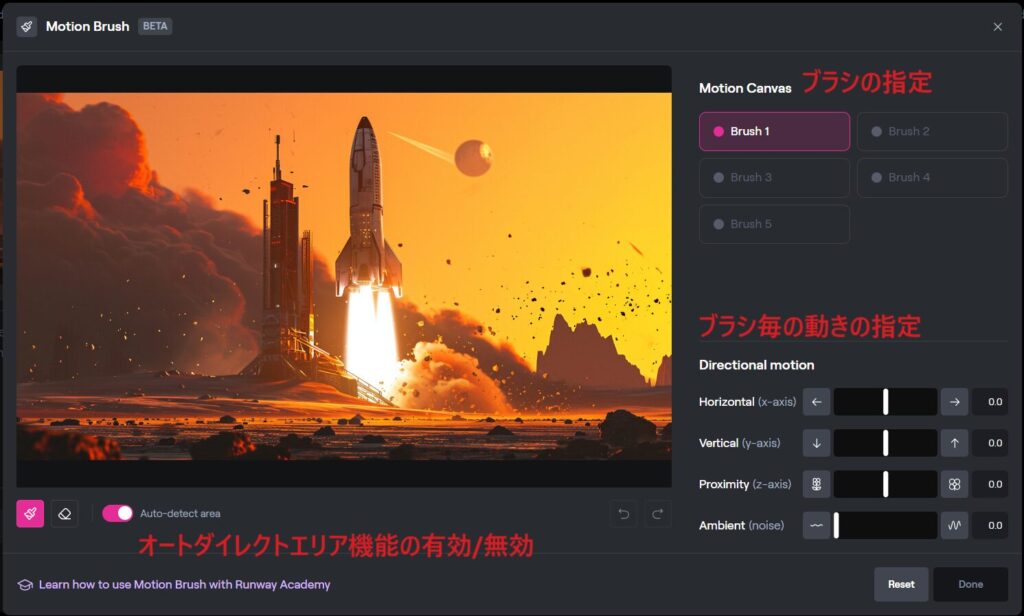Redo the brush stroke
The image size is (1024, 616).
pyautogui.click(x=658, y=514)
